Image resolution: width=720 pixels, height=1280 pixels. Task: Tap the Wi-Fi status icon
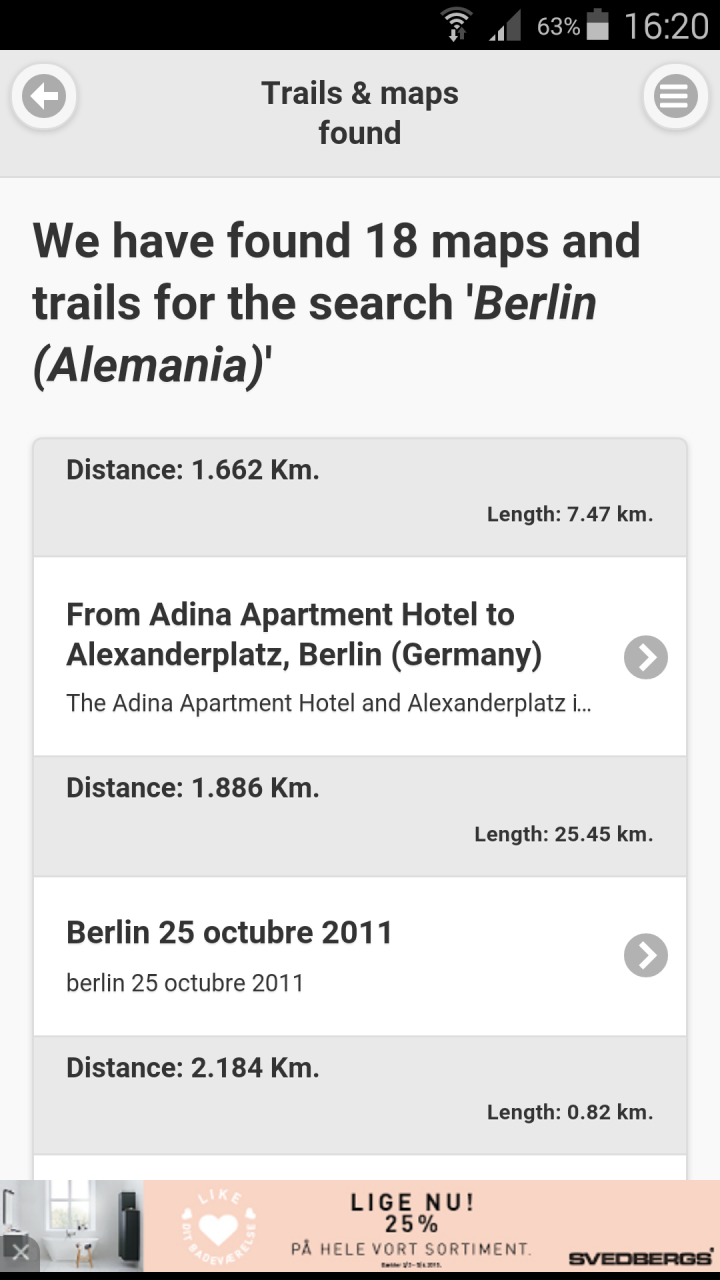(457, 25)
